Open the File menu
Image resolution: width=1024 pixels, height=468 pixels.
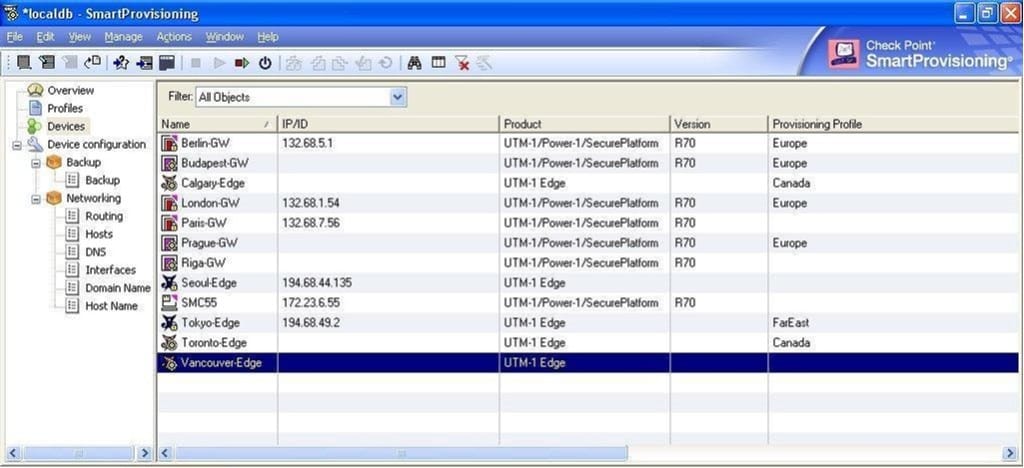(14, 37)
